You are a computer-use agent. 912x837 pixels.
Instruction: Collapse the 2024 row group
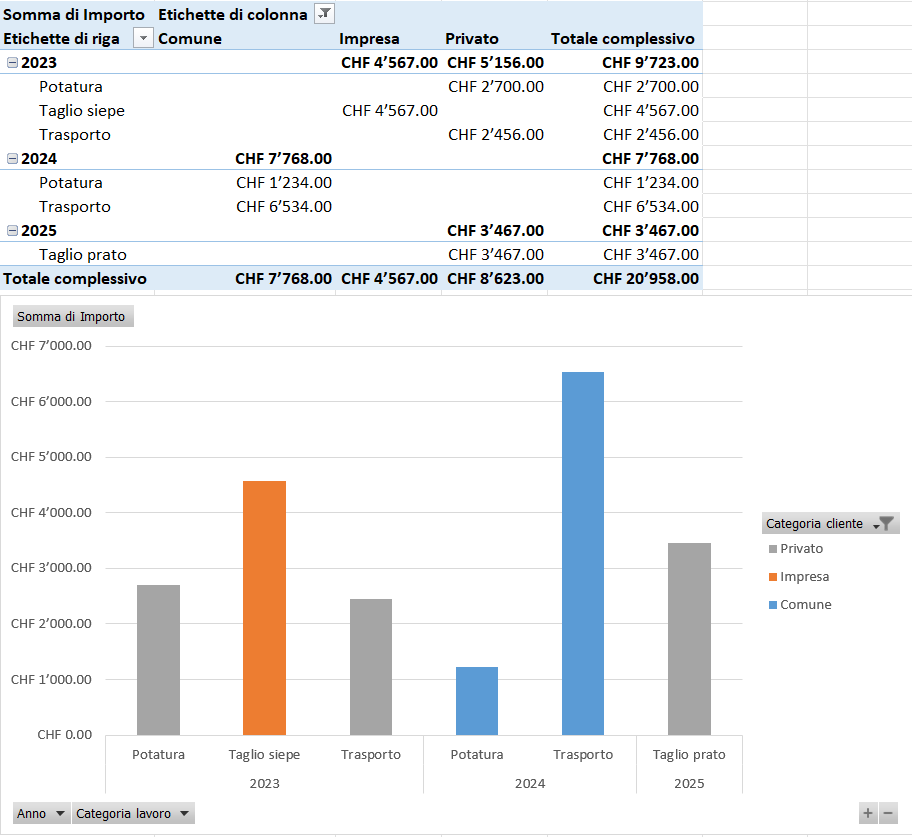pos(12,159)
